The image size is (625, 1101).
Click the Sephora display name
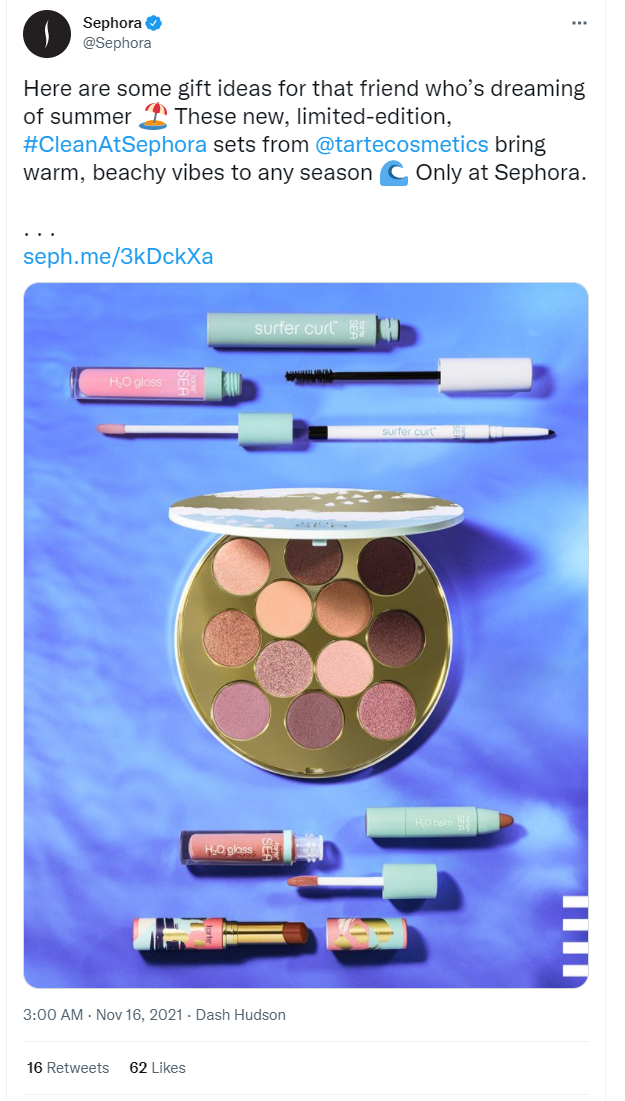click(x=112, y=24)
